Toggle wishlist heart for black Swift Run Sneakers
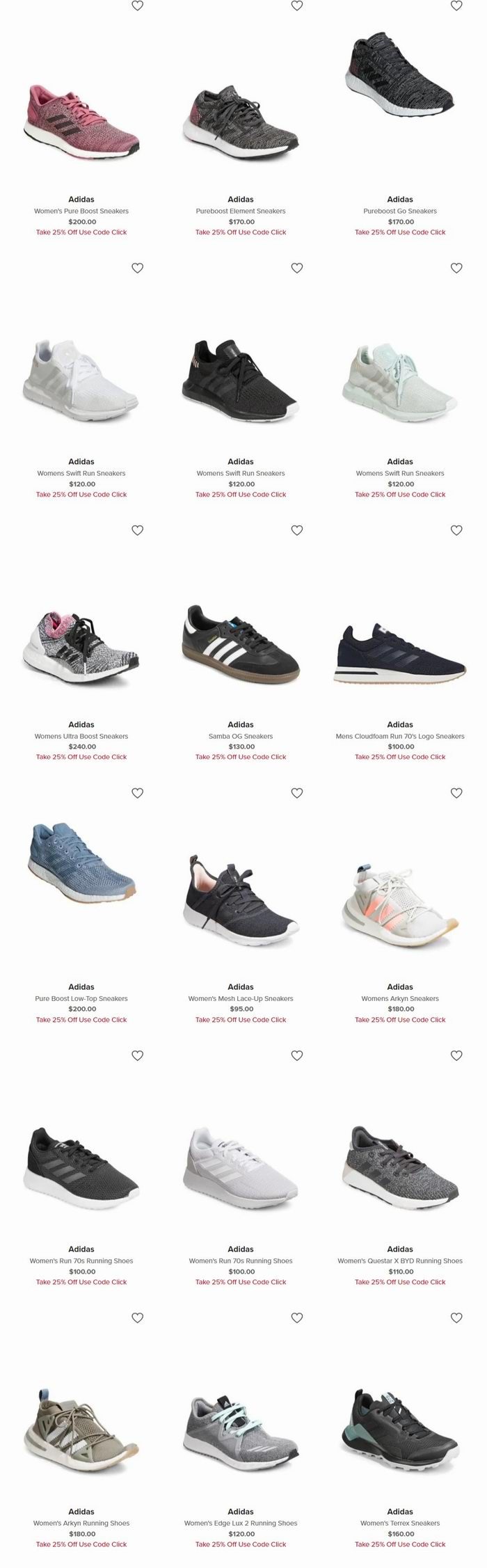The height and width of the screenshot is (1568, 487). 297,268
